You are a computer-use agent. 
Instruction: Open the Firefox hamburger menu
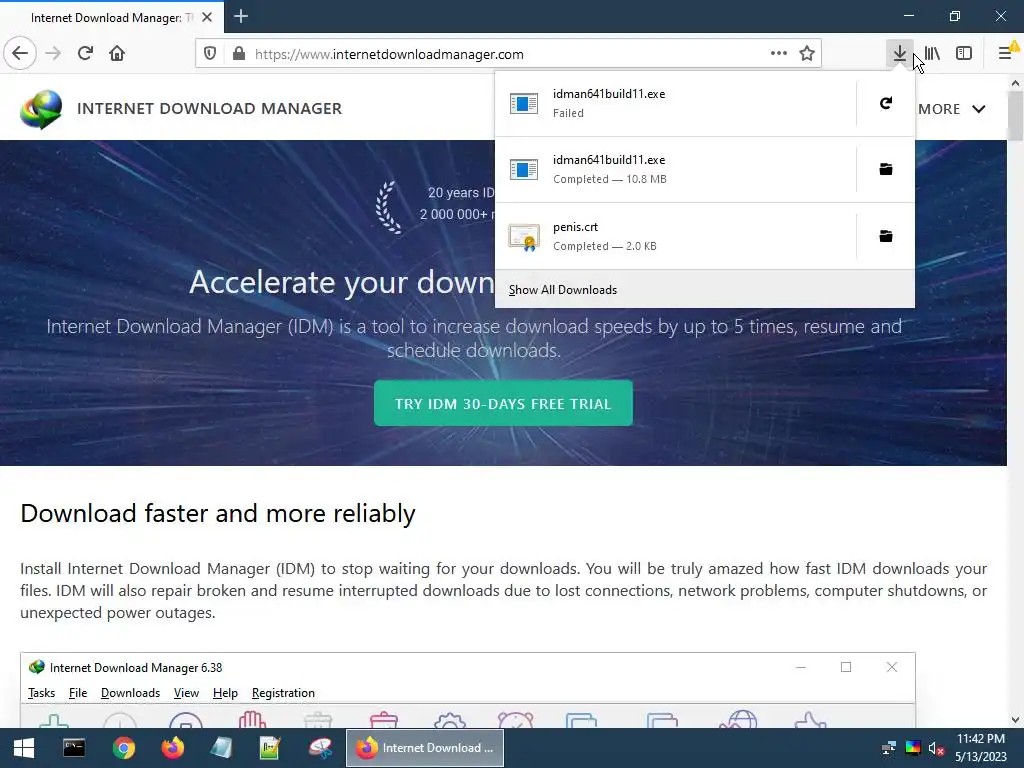1006,53
